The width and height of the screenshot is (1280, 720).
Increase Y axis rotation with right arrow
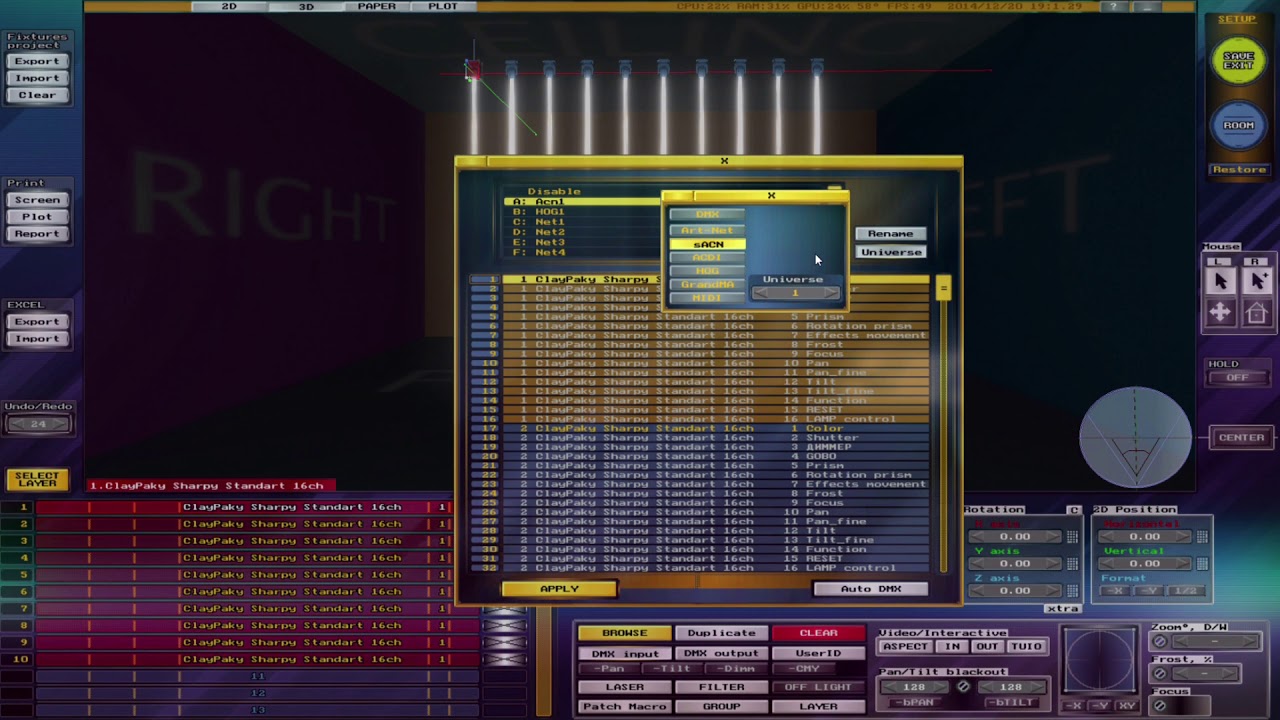[1052, 564]
